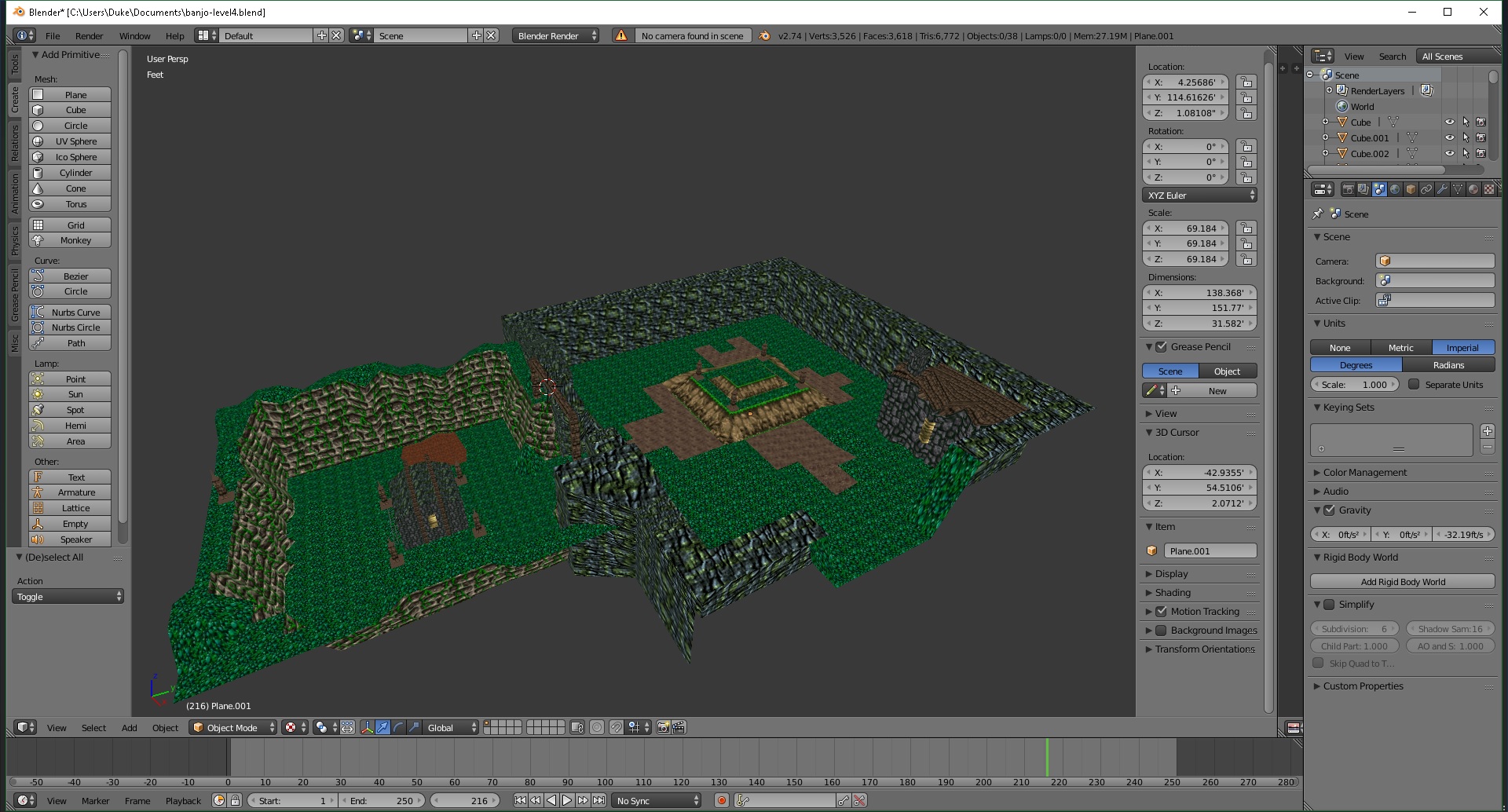1508x812 pixels.
Task: Click the Material sphere properties tab
Action: click(x=1473, y=189)
